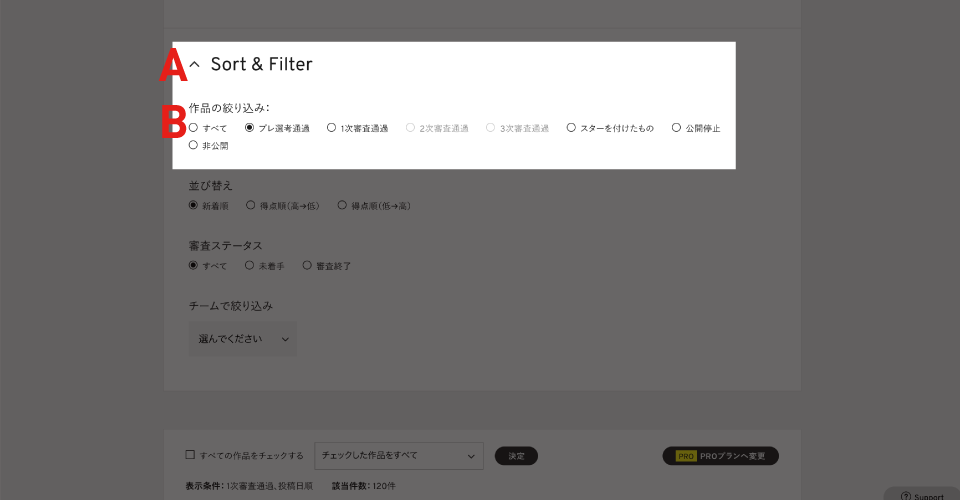This screenshot has height=500, width=960.
Task: Select the プレ選考通過 radio button
Action: 249,128
